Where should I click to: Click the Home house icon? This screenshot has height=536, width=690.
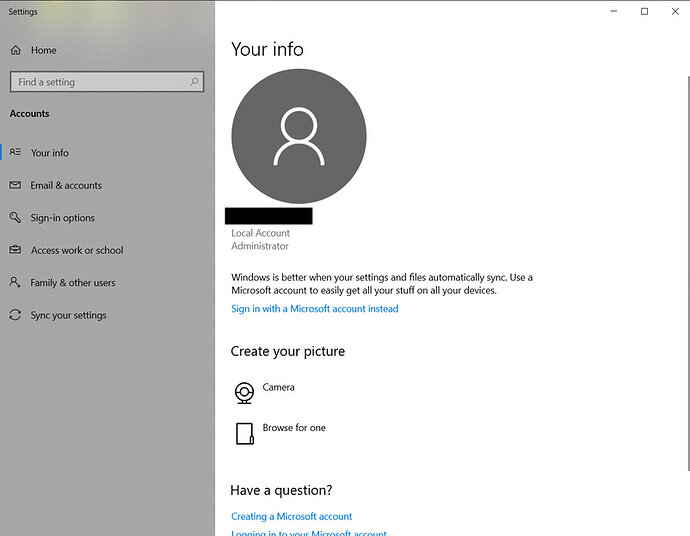coord(16,50)
